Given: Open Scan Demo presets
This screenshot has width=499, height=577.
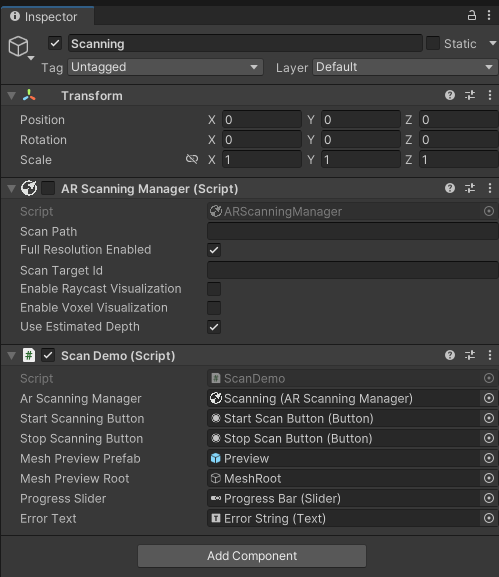Looking at the screenshot, I should pos(470,355).
